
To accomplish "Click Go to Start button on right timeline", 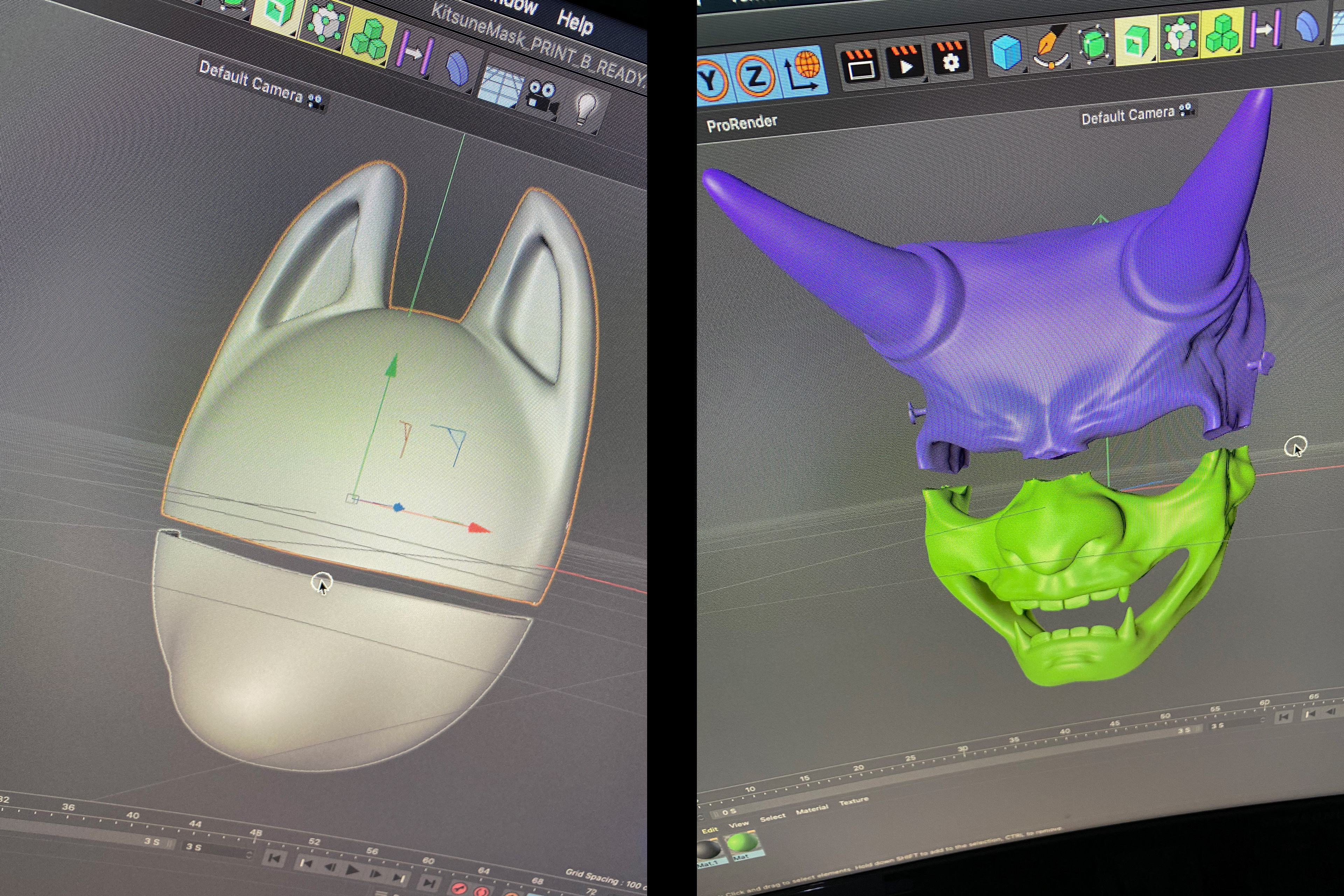I will coord(1283,716).
